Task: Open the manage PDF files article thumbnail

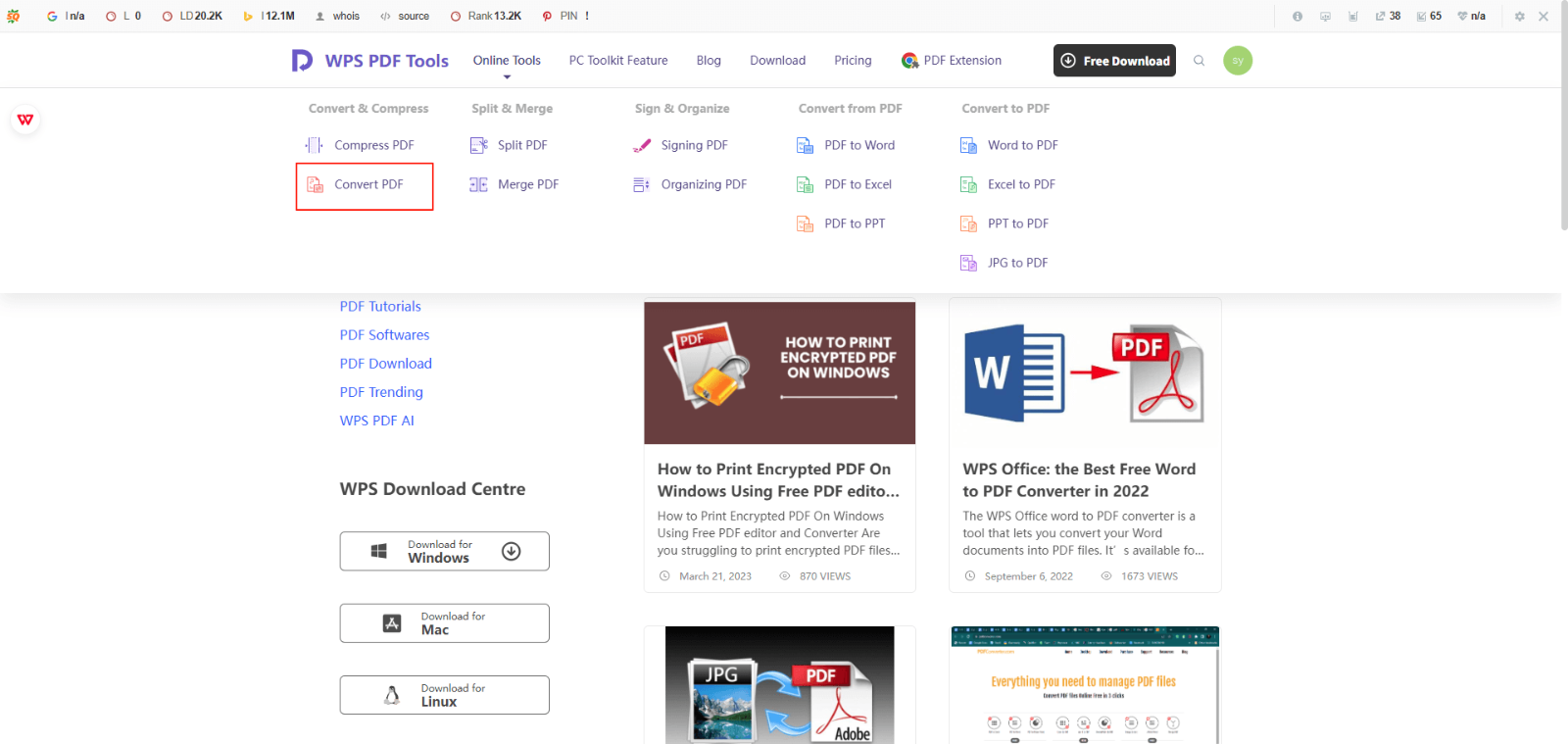Action: coord(1085,685)
